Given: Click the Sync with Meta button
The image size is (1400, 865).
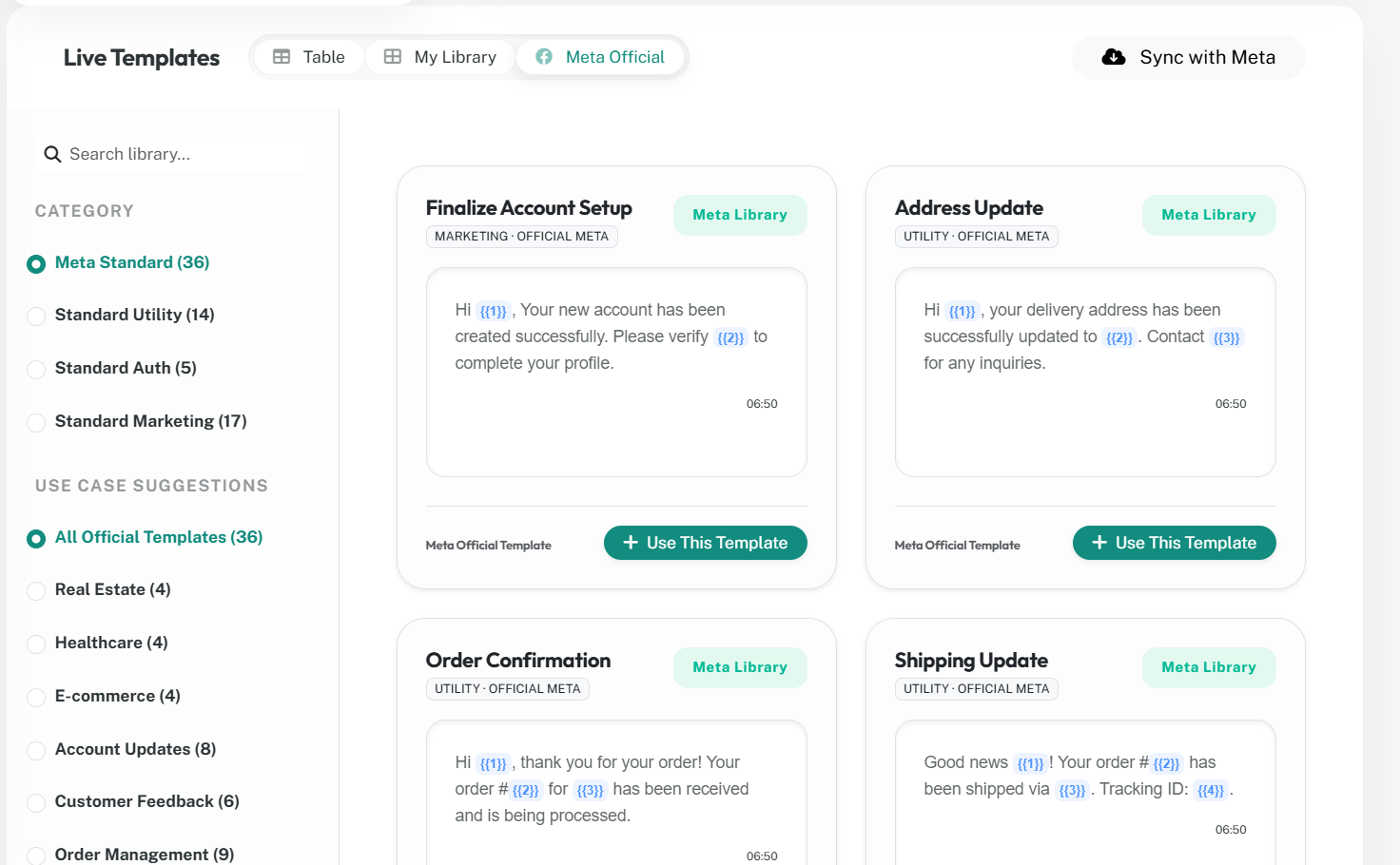Looking at the screenshot, I should click(1189, 57).
